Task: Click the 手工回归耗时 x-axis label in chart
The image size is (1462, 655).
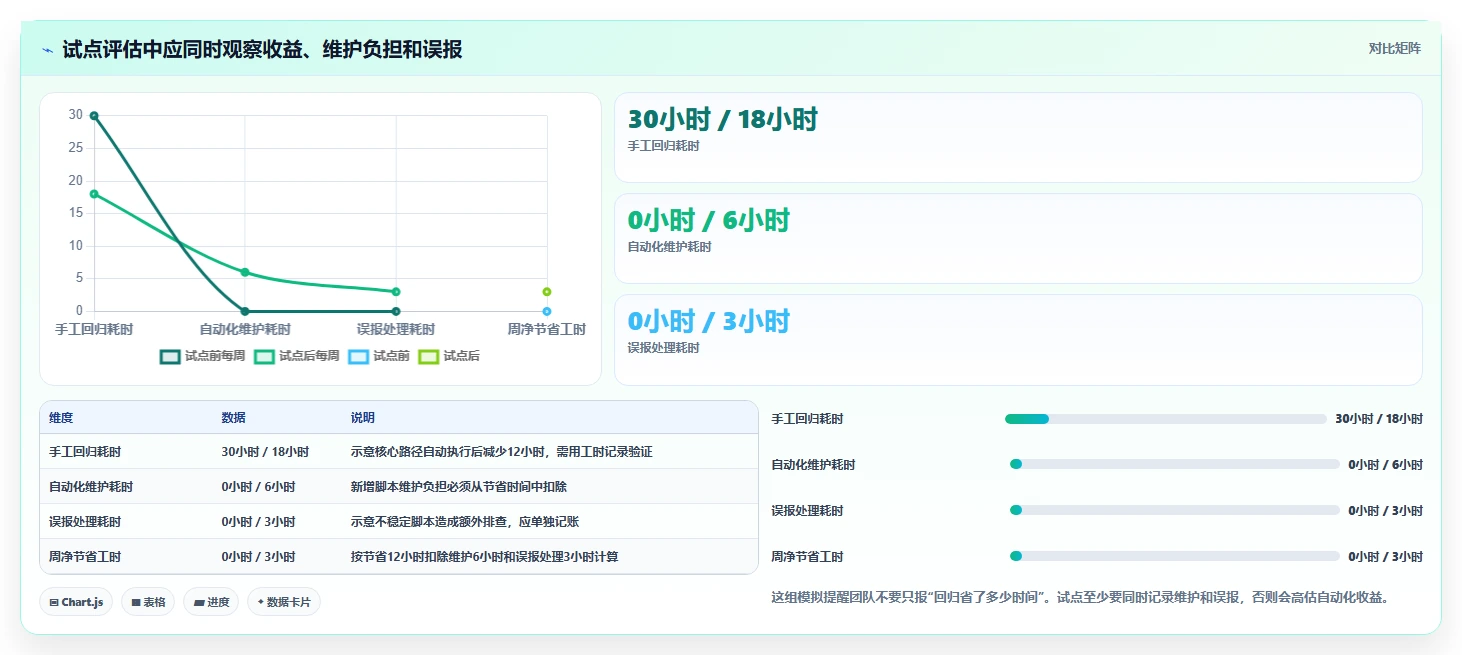Action: (x=94, y=329)
